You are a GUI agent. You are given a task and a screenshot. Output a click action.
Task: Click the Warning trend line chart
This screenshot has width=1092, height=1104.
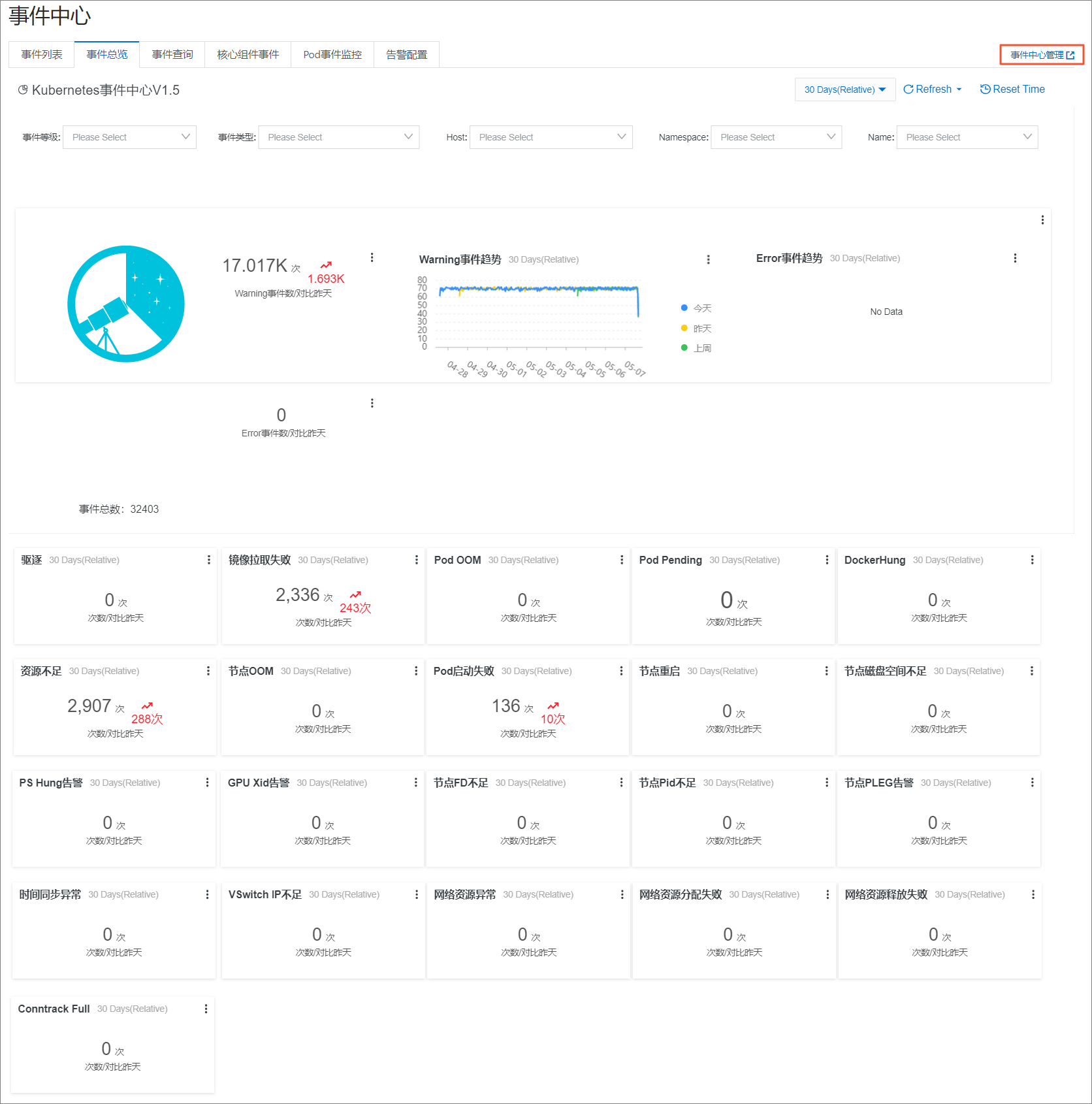click(x=539, y=315)
